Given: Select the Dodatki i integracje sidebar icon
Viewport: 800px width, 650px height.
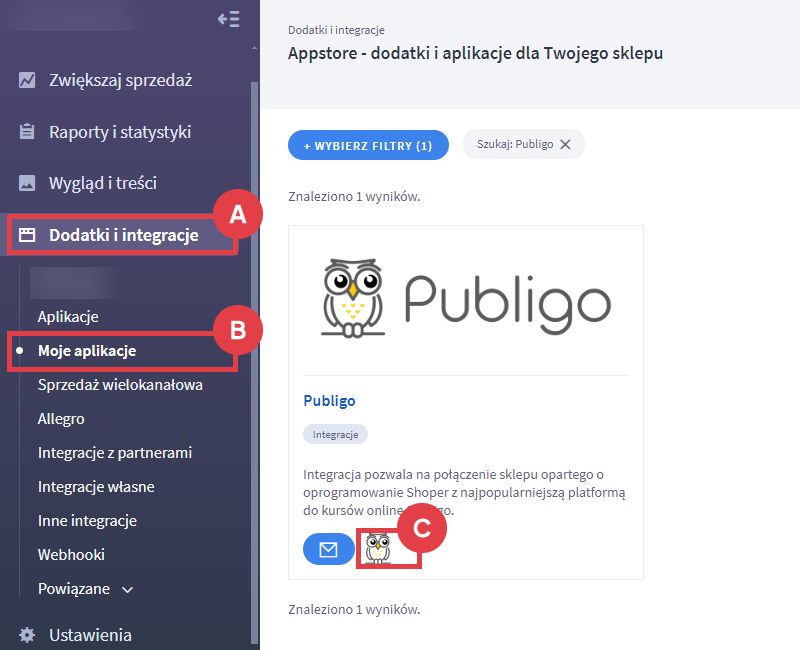Looking at the screenshot, I should (x=25, y=234).
